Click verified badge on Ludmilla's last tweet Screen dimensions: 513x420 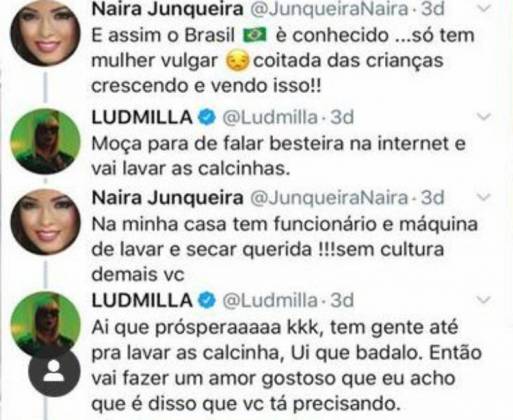207,300
